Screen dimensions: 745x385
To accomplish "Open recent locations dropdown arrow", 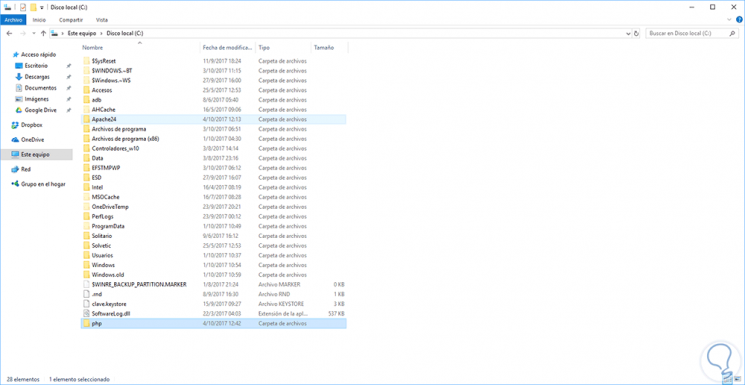I will (33, 33).
